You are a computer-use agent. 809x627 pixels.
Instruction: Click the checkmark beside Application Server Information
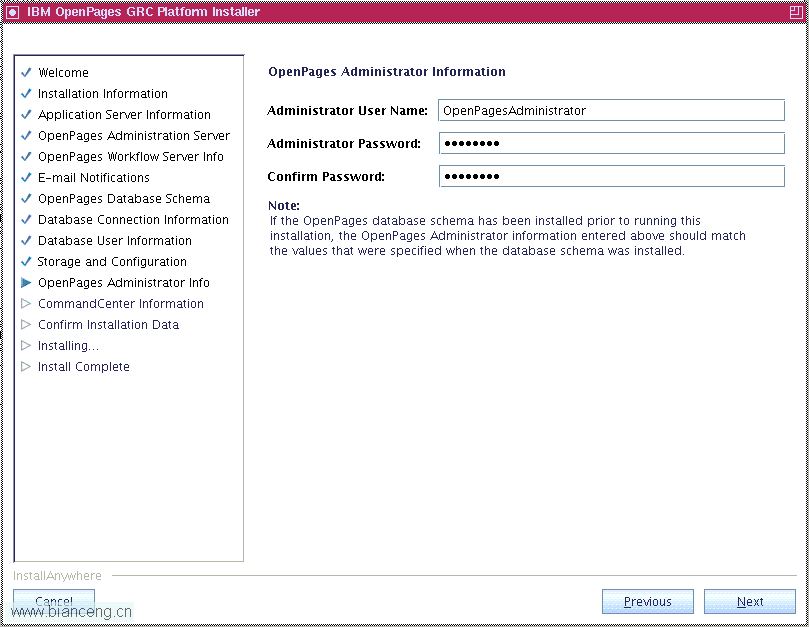tap(26, 115)
